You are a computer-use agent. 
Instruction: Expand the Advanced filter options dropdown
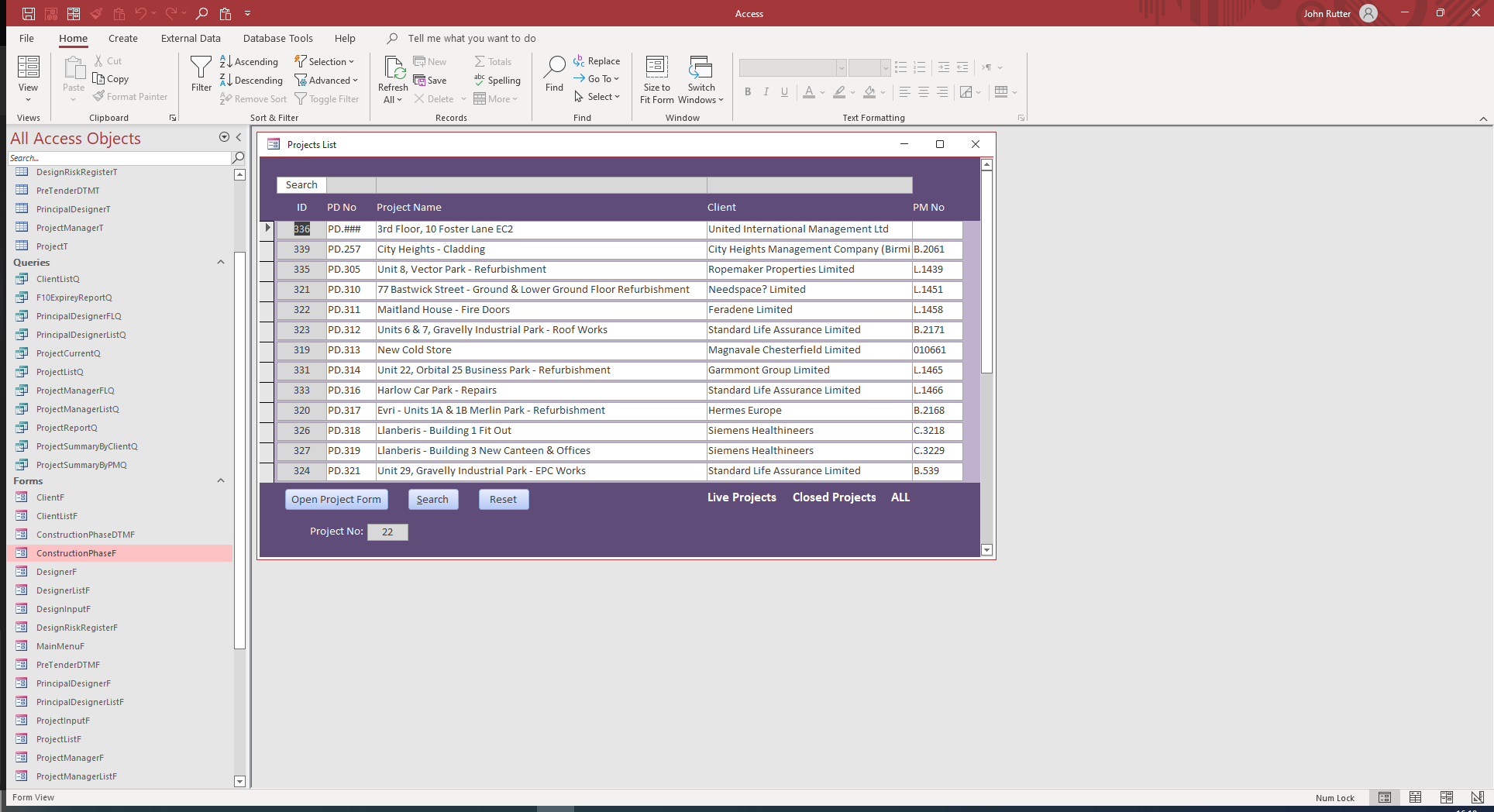click(x=354, y=80)
